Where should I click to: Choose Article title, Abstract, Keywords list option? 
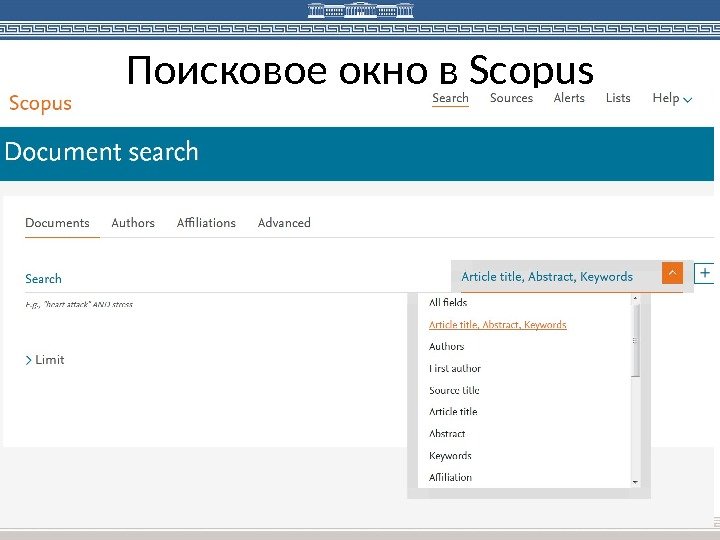(497, 325)
